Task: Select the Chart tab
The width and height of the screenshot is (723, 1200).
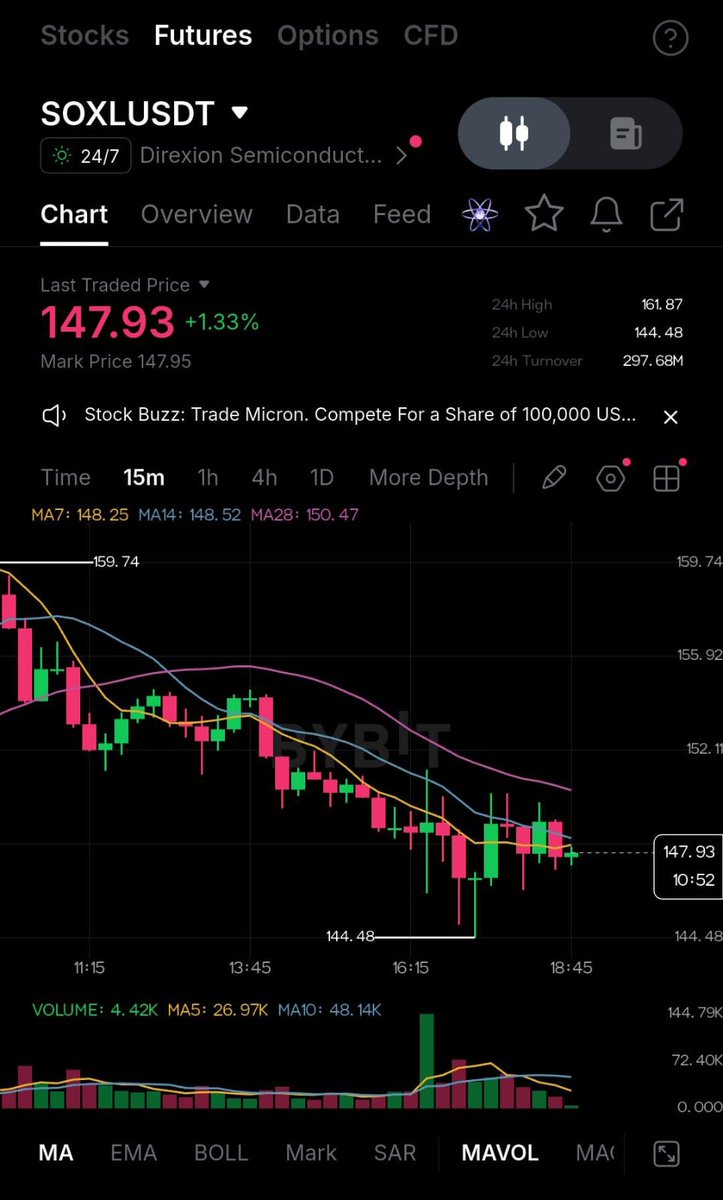Action: (x=74, y=214)
